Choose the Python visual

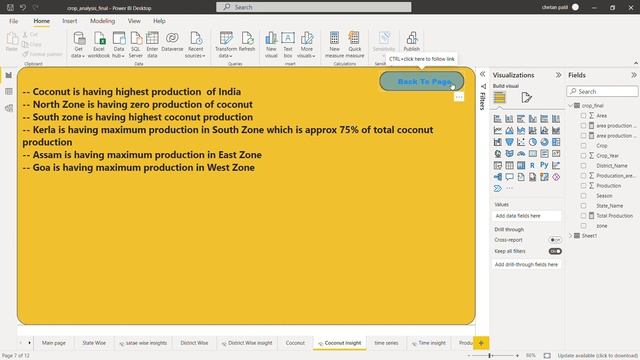pyautogui.click(x=544, y=165)
